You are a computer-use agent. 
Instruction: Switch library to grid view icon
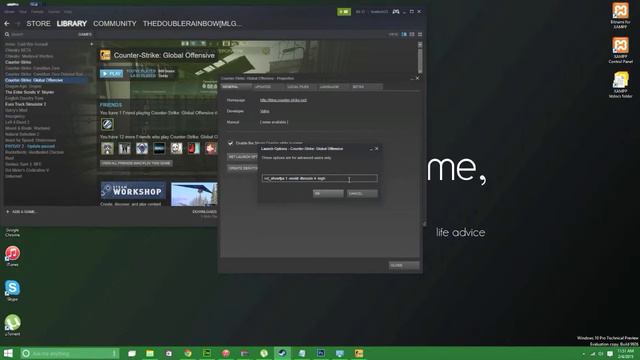click(420, 34)
